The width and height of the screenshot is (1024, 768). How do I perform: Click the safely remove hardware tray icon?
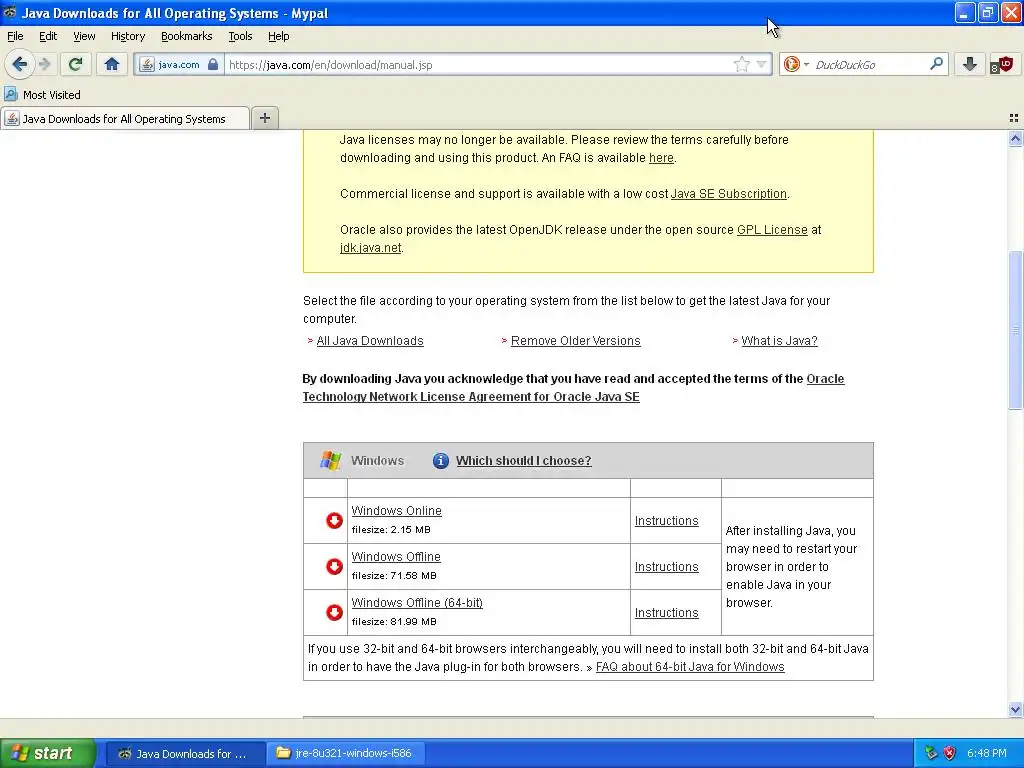pos(931,754)
